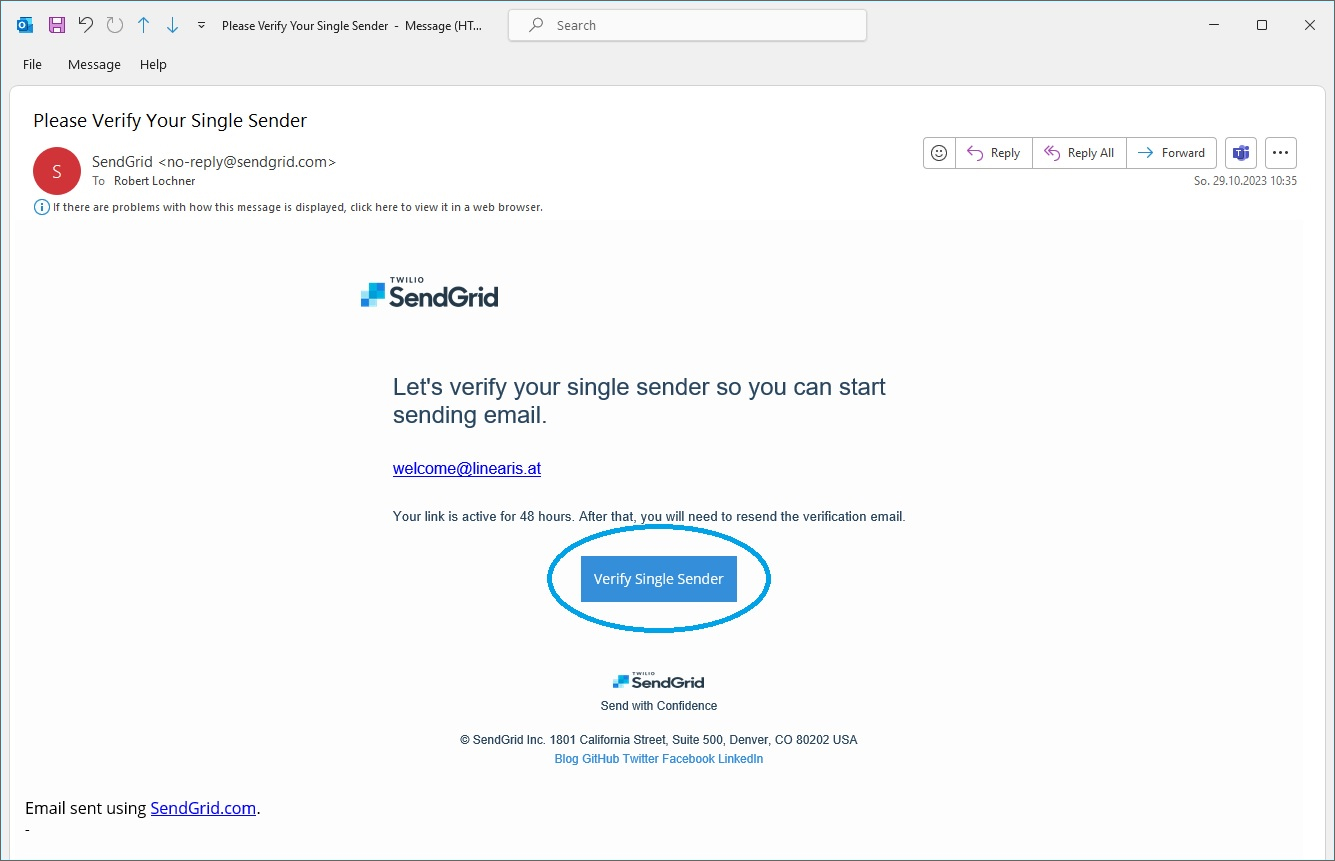Click in the Search box
The image size is (1335, 861).
tap(687, 25)
